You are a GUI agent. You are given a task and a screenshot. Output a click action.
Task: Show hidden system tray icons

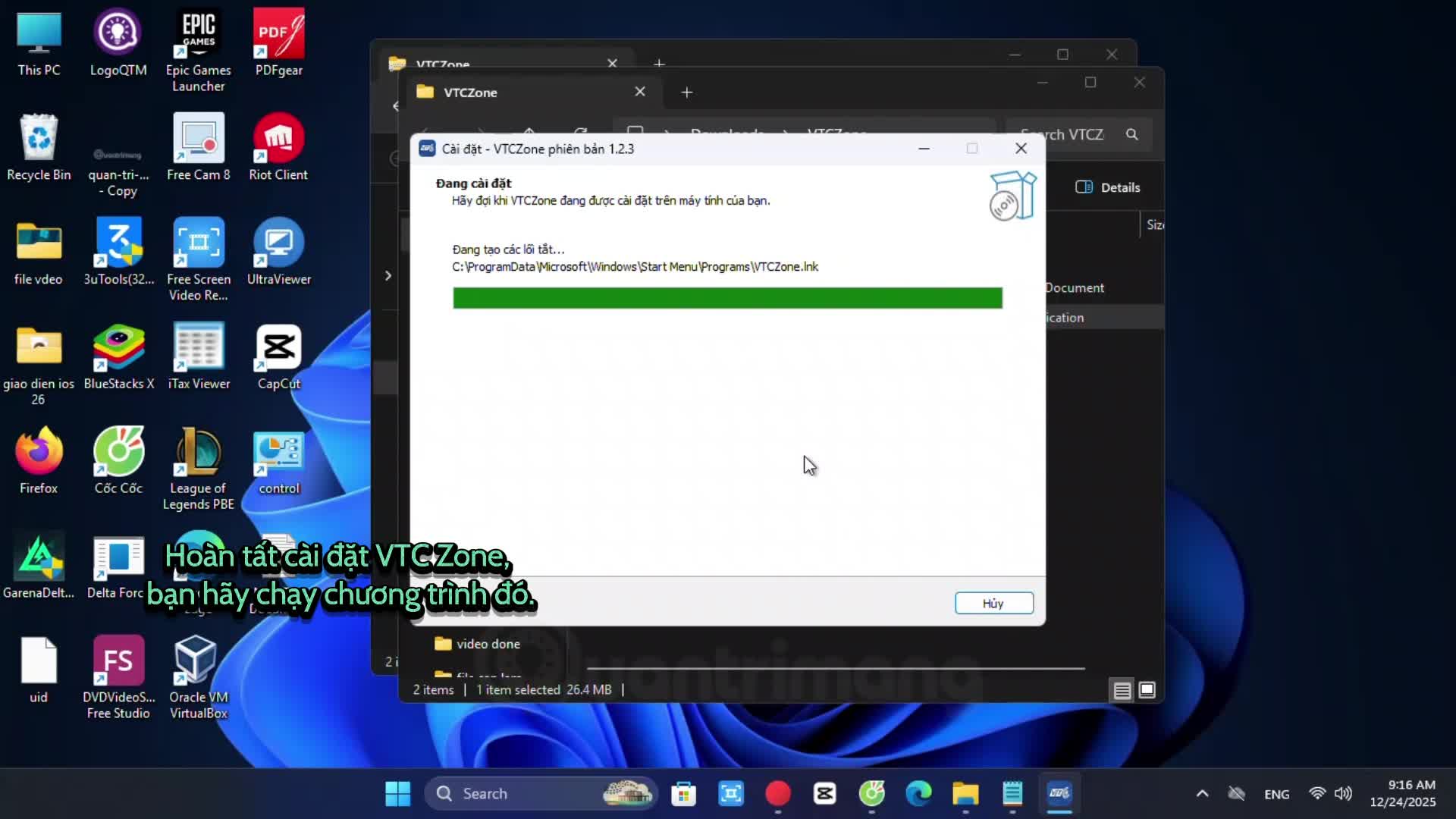(x=1202, y=794)
